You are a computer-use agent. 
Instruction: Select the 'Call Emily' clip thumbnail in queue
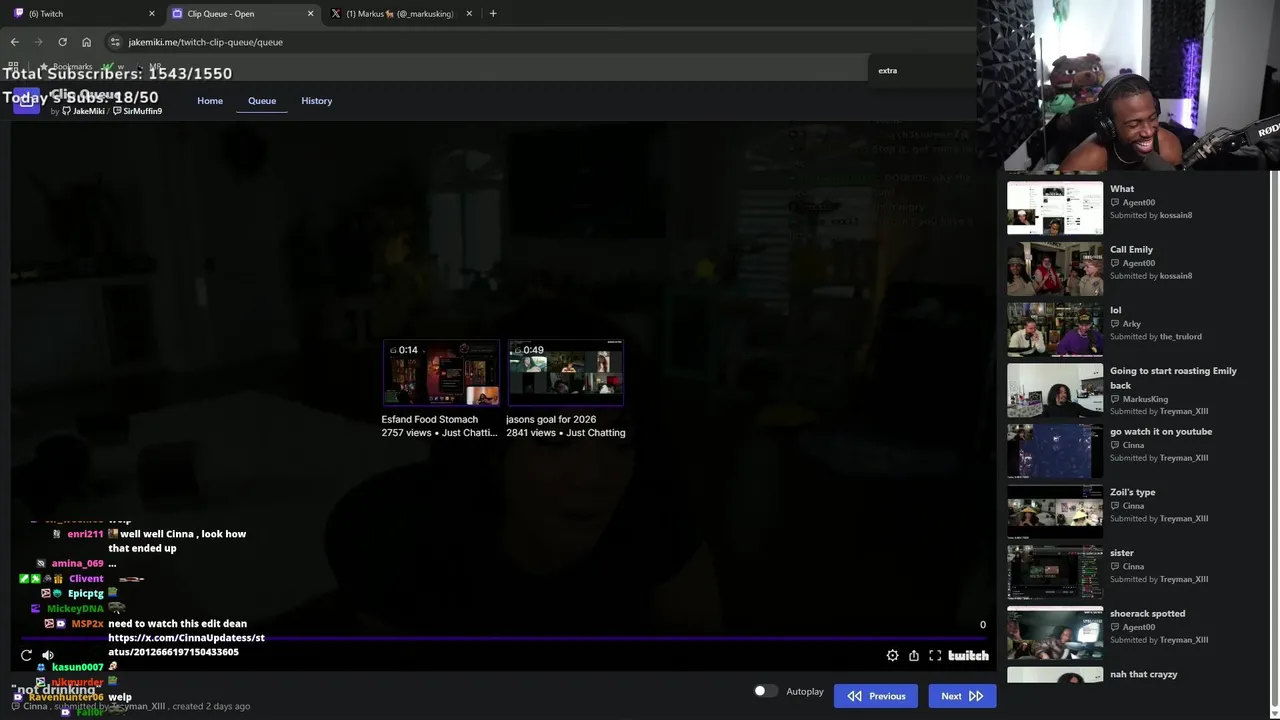pyautogui.click(x=1055, y=269)
